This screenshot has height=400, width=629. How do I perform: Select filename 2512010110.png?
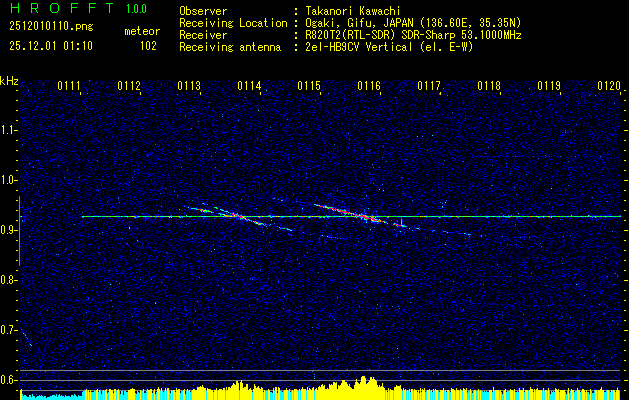(x=51, y=27)
